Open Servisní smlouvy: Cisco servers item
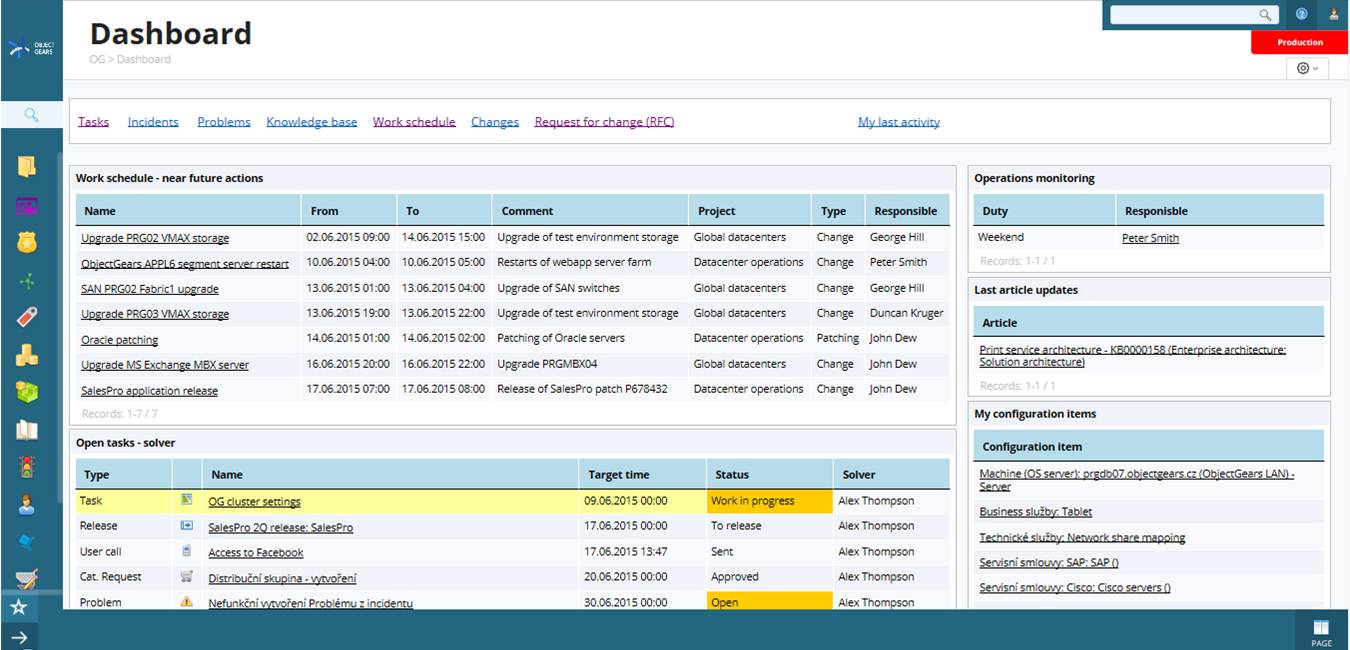 coord(1075,588)
